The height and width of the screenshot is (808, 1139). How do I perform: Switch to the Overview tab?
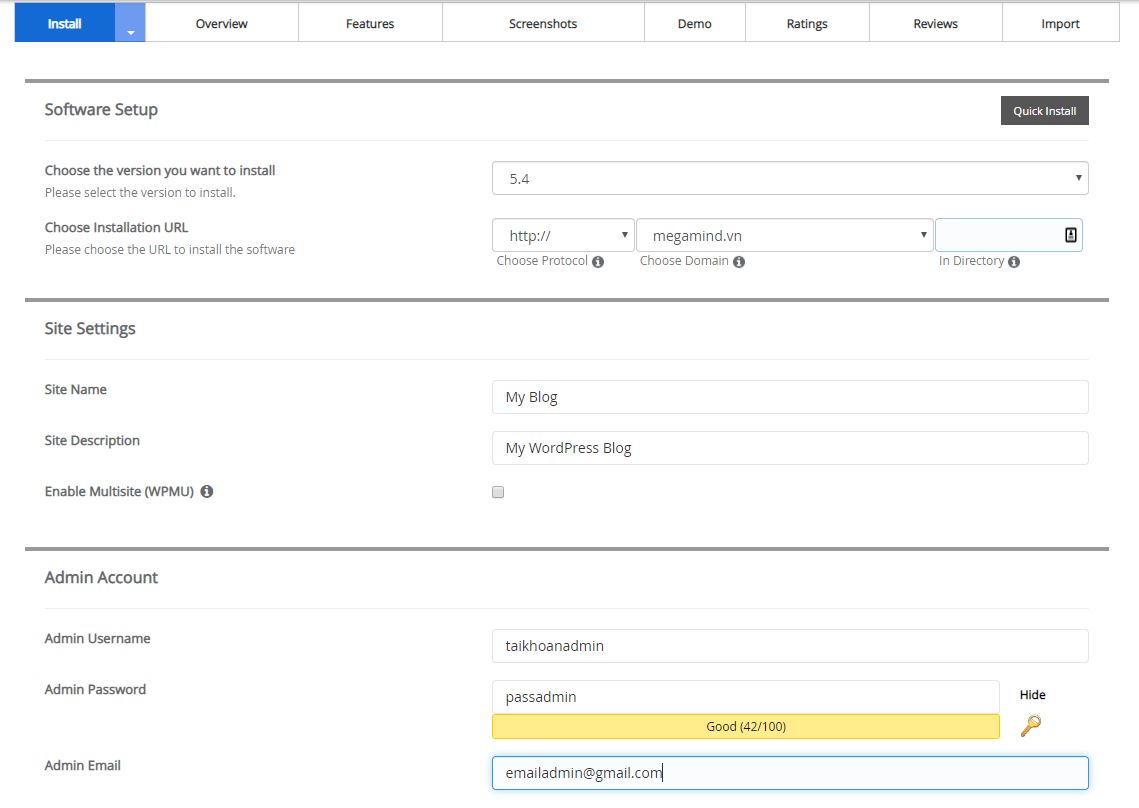coord(221,24)
